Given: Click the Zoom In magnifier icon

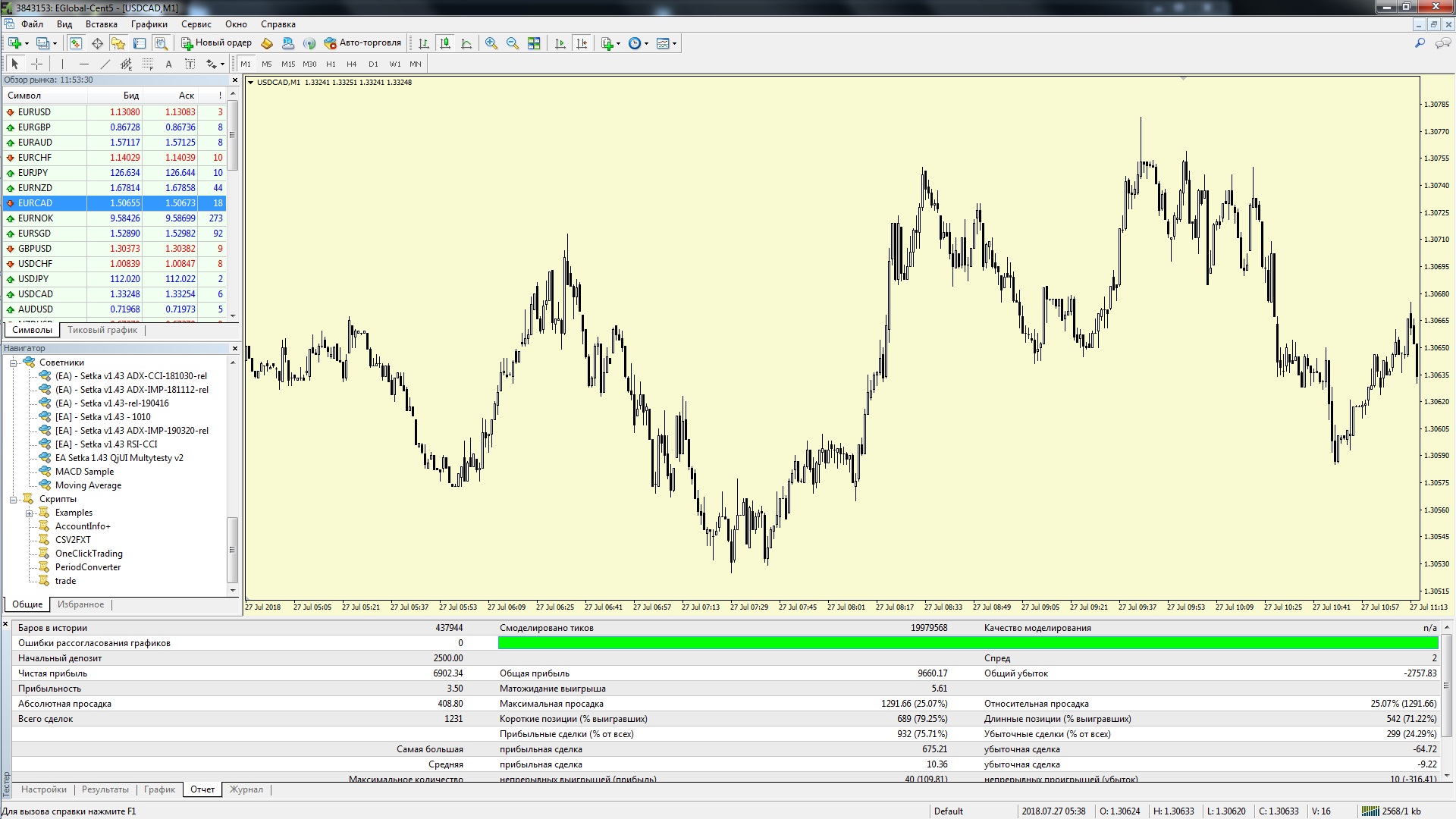Looking at the screenshot, I should (491, 43).
